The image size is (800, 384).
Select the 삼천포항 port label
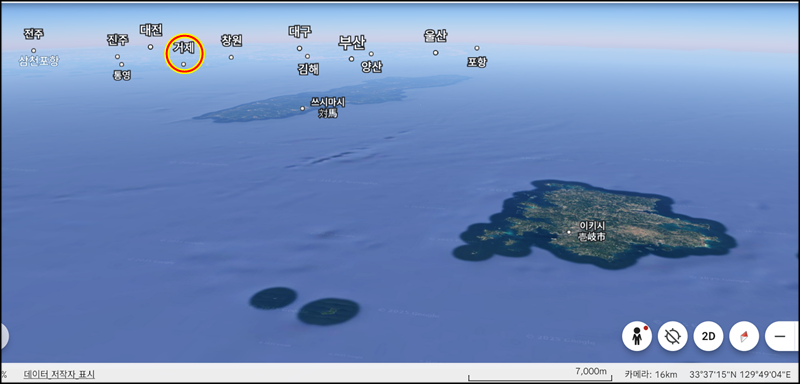(39, 61)
